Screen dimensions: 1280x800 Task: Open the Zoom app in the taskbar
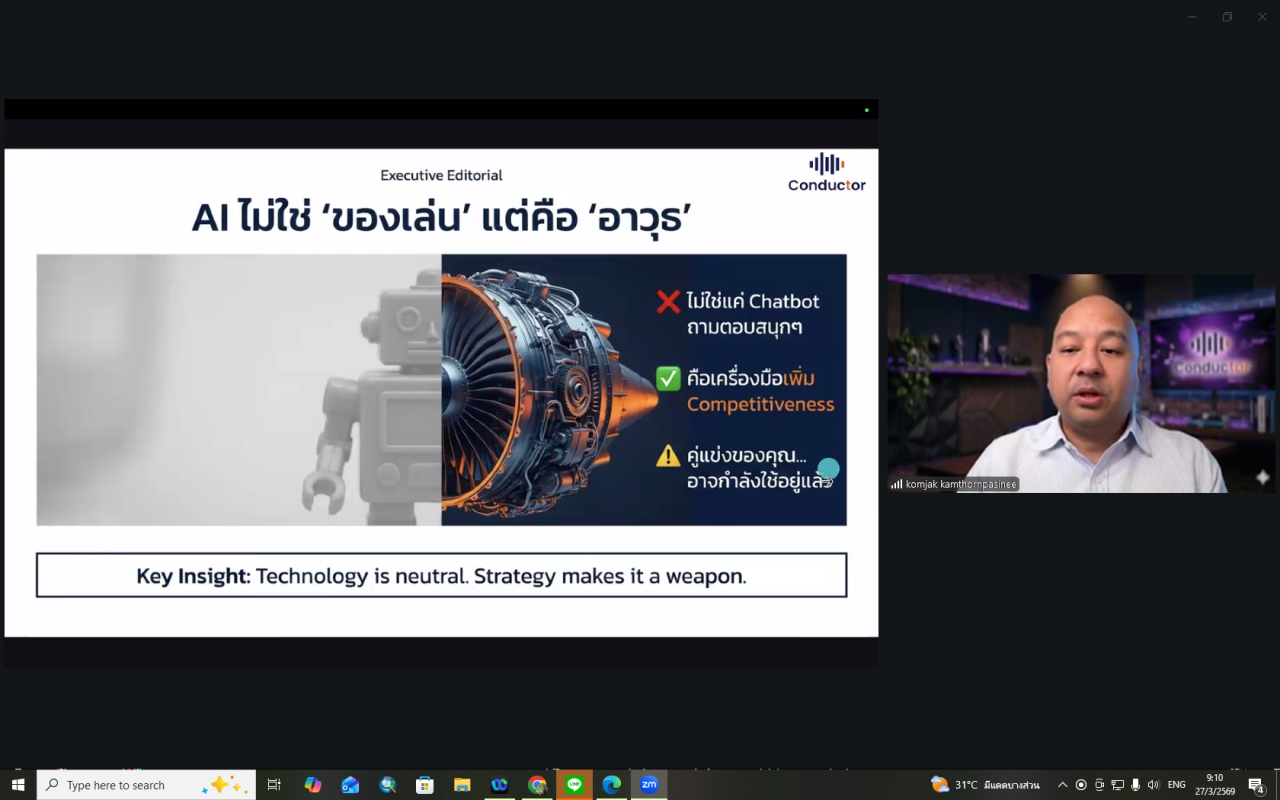click(x=649, y=785)
